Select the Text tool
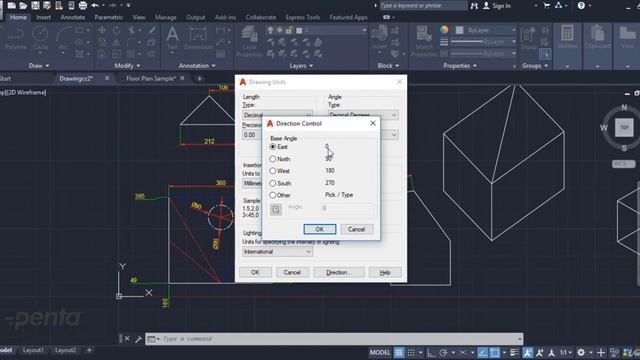 [x=172, y=38]
